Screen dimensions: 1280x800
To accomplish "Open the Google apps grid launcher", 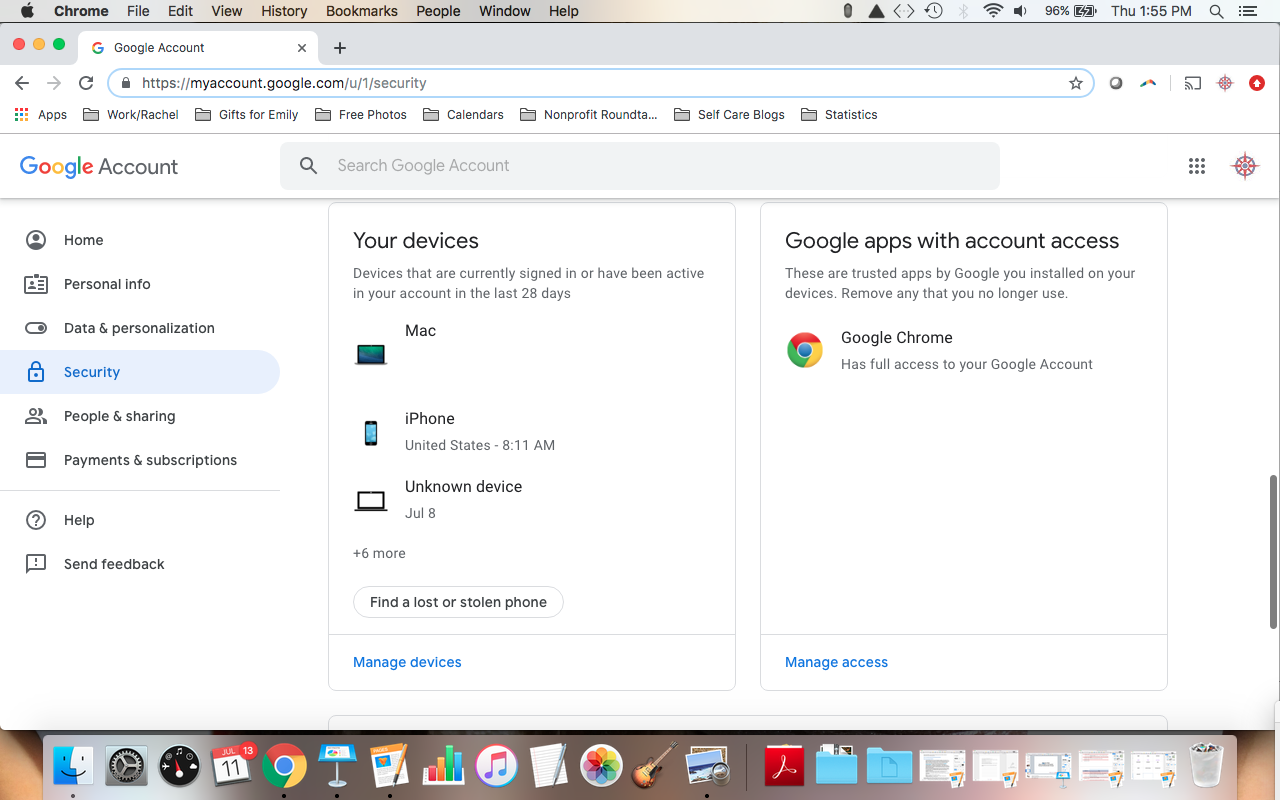I will coord(1197,166).
